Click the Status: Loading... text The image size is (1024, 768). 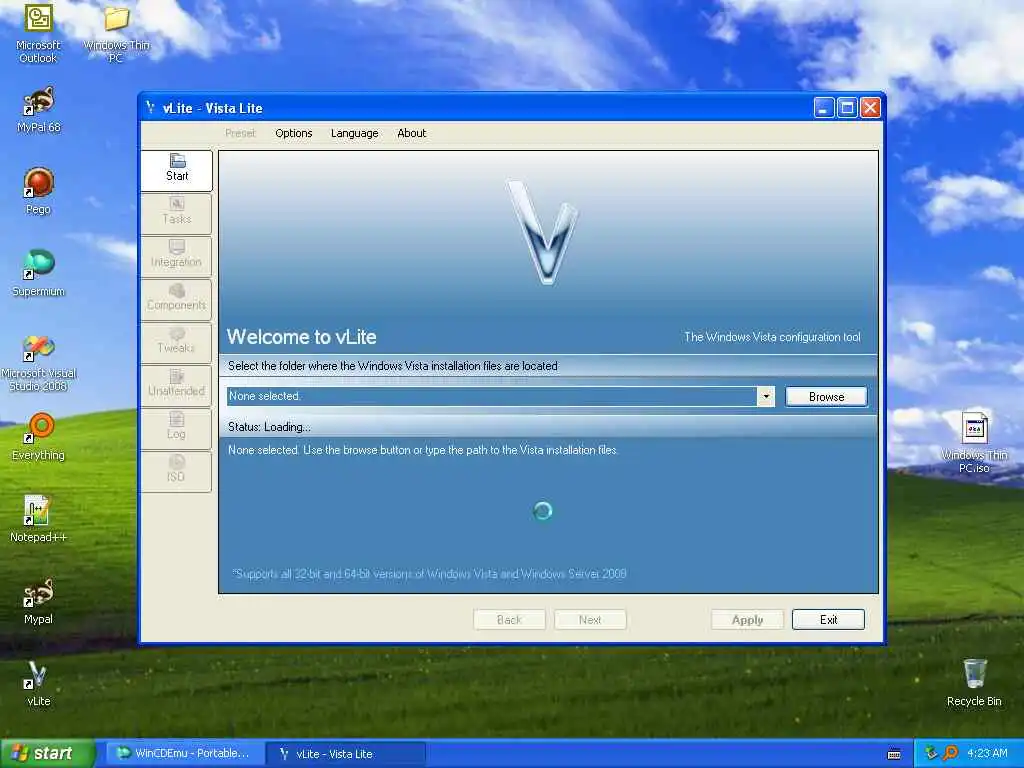point(269,427)
